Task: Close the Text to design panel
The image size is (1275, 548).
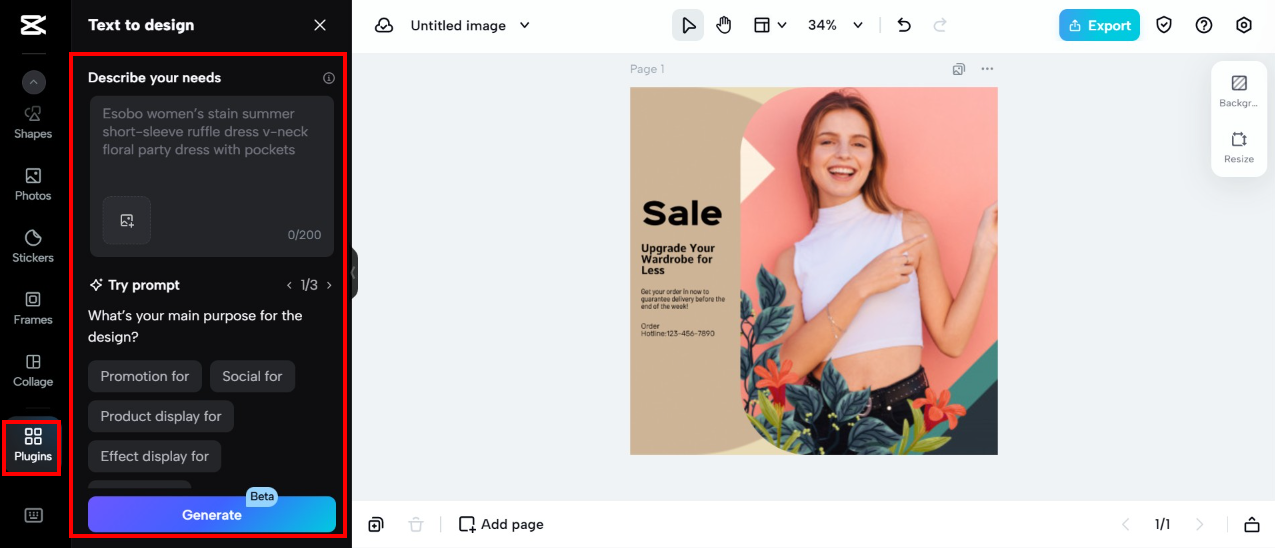Action: click(320, 25)
